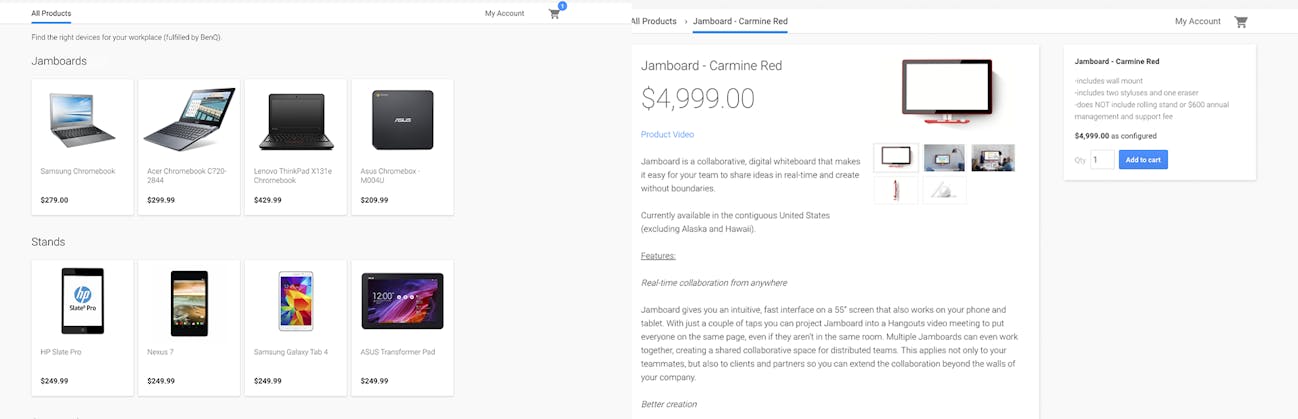The width and height of the screenshot is (1298, 419).
Task: Click the breadcrumb arrow after All Products
Action: pyautogui.click(x=686, y=21)
